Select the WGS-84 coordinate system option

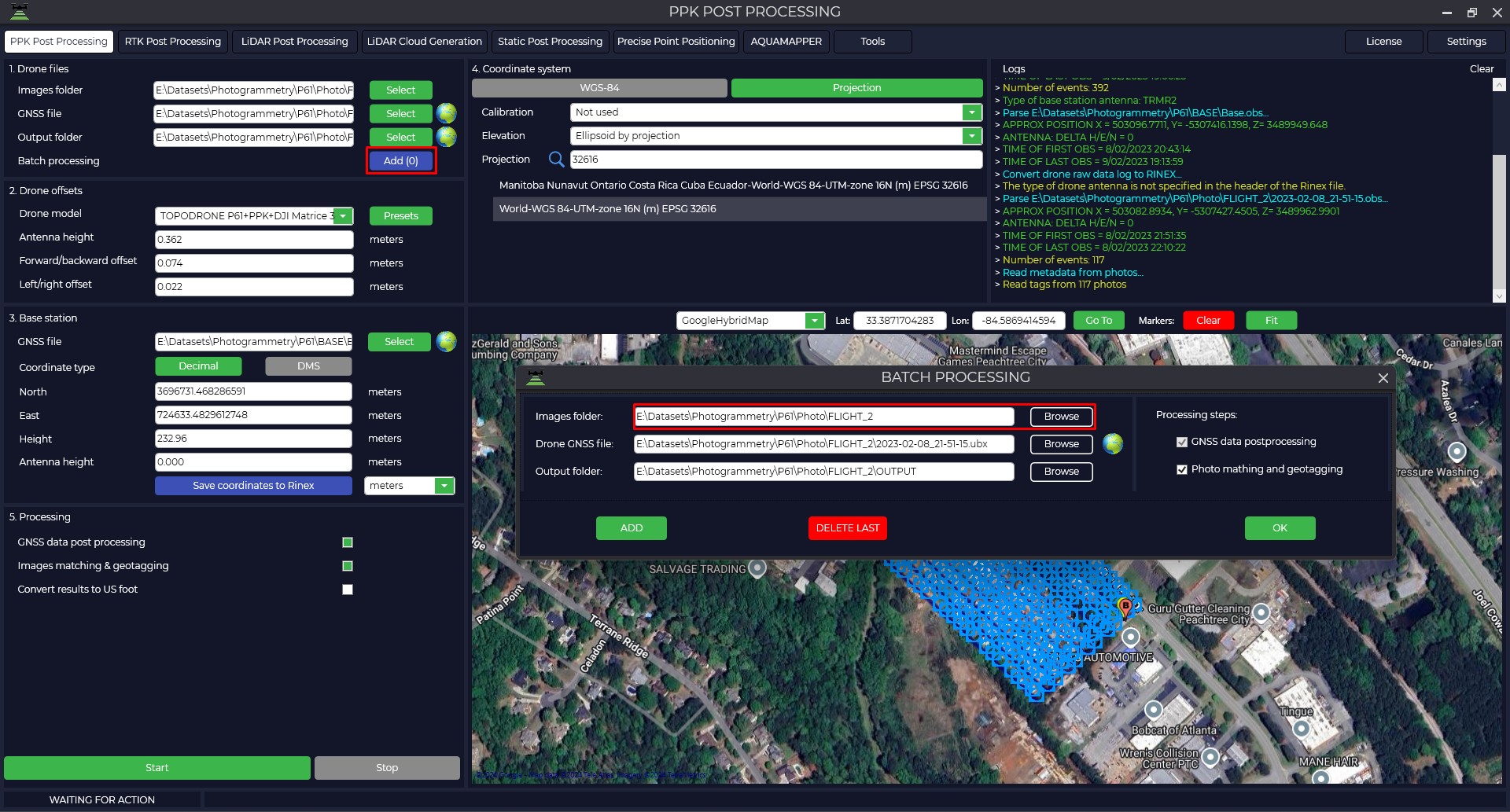(x=599, y=88)
